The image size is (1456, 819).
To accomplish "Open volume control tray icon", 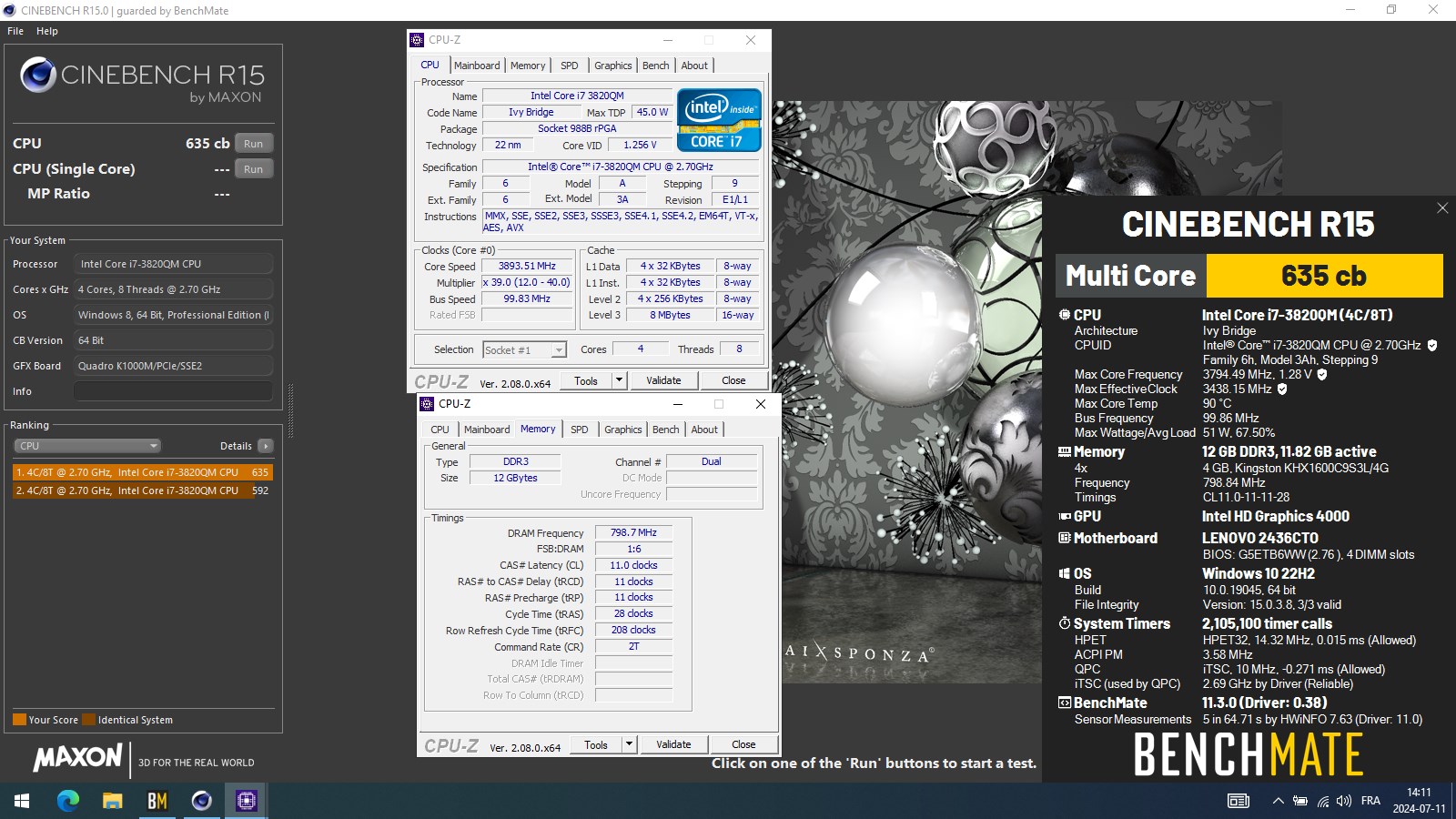I will (1344, 801).
